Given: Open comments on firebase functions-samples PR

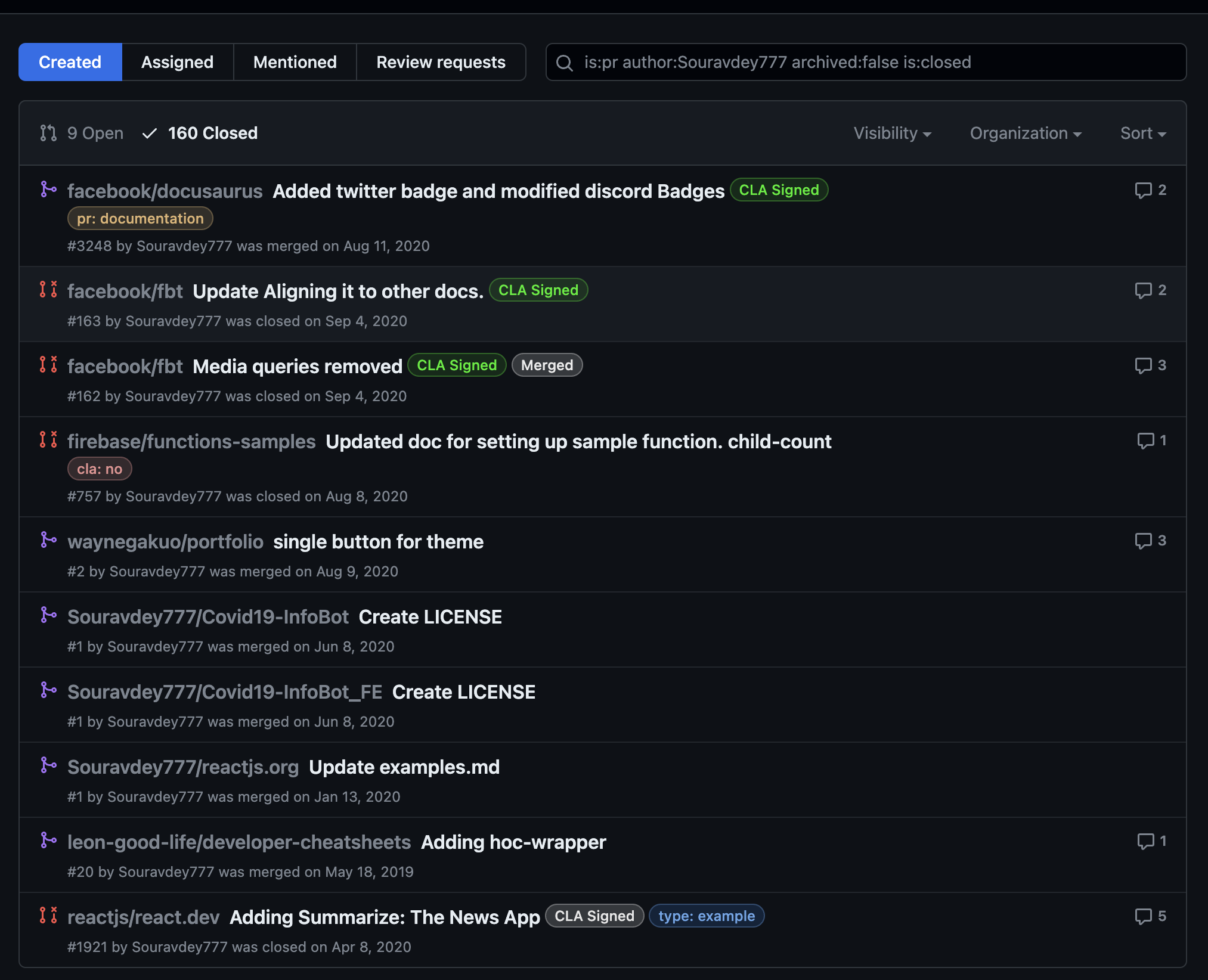Looking at the screenshot, I should pos(1152,441).
